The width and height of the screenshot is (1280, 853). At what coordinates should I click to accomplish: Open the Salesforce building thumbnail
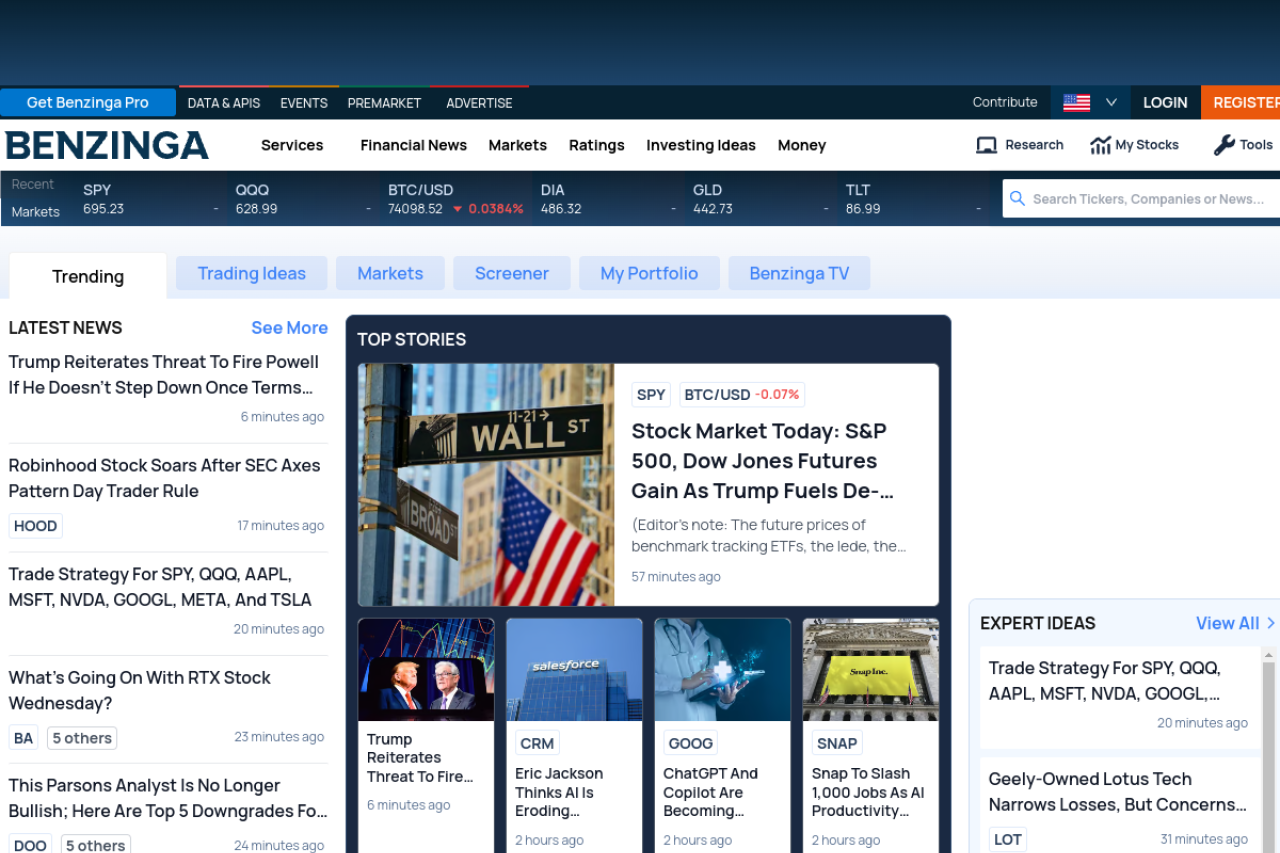click(574, 669)
